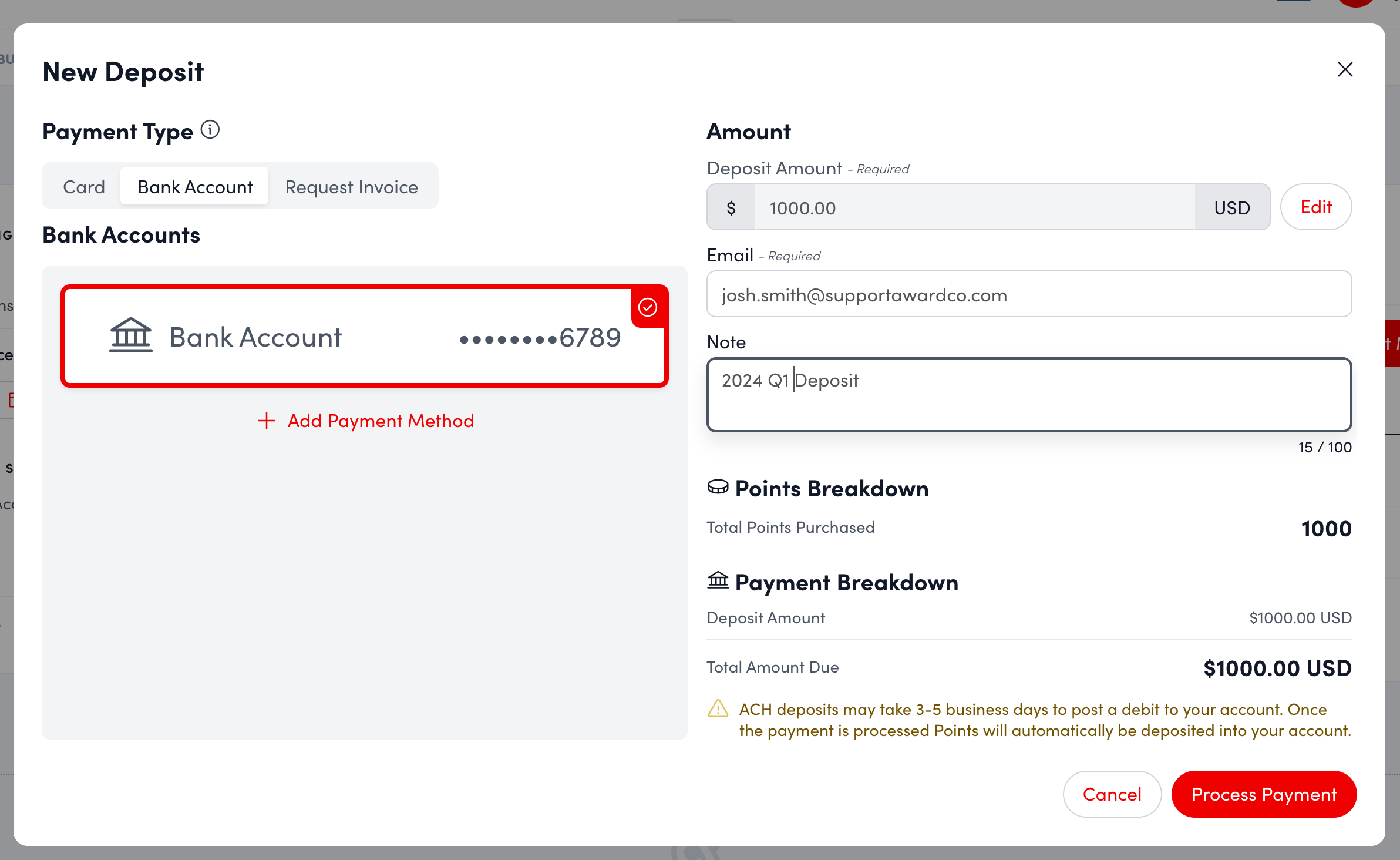Viewport: 1400px width, 860px height.
Task: Click the plus icon for Add Payment Method
Action: tap(267, 421)
